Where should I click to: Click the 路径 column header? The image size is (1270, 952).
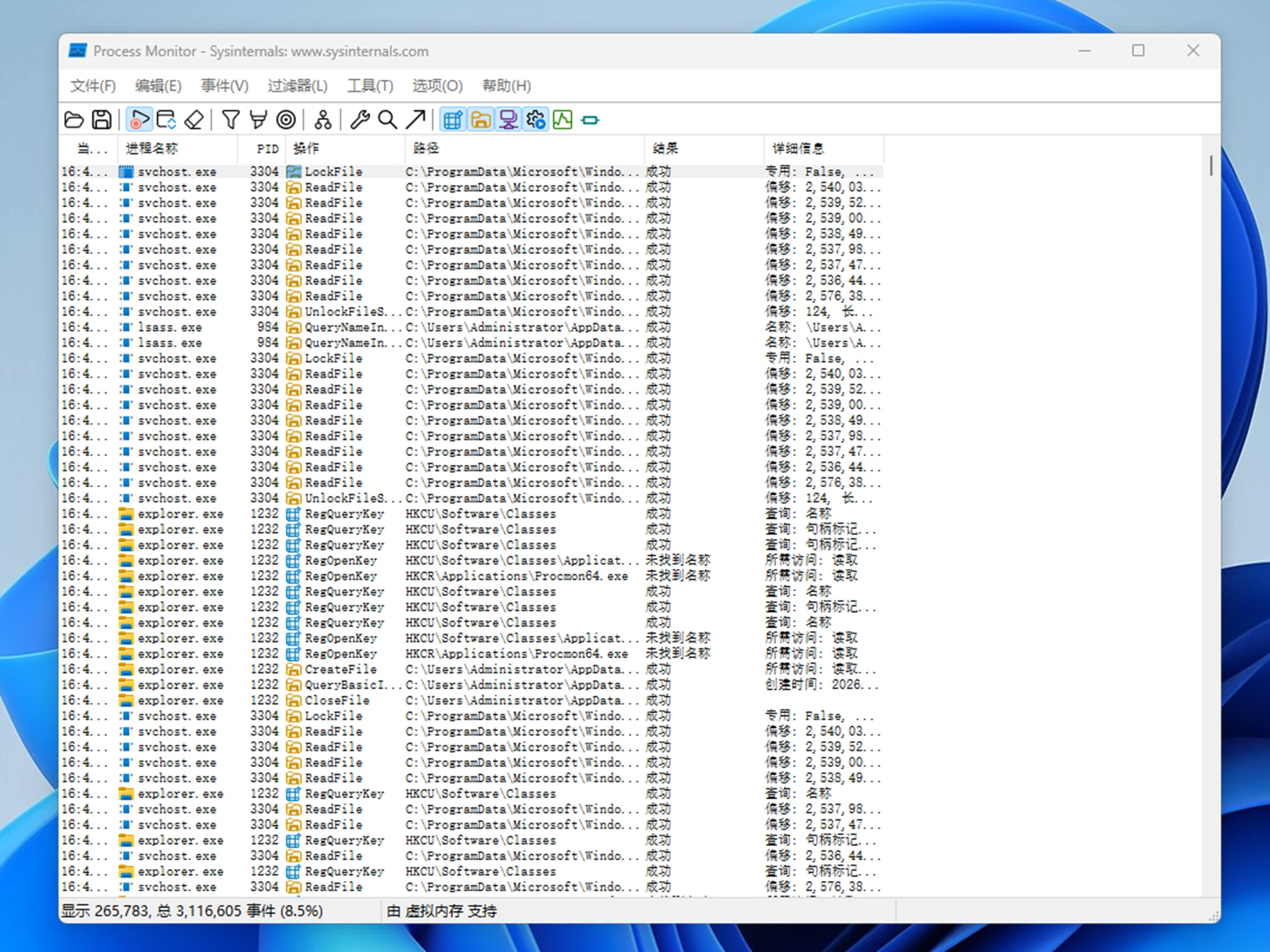pyautogui.click(x=524, y=149)
